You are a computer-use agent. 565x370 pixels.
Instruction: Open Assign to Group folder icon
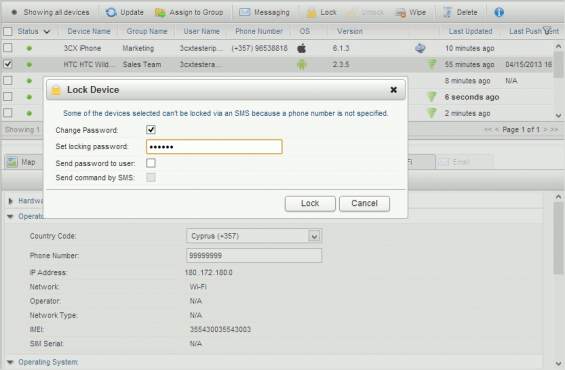[160, 13]
